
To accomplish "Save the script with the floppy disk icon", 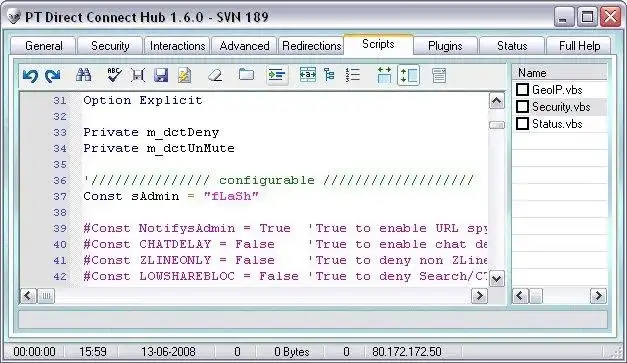I will 161,75.
